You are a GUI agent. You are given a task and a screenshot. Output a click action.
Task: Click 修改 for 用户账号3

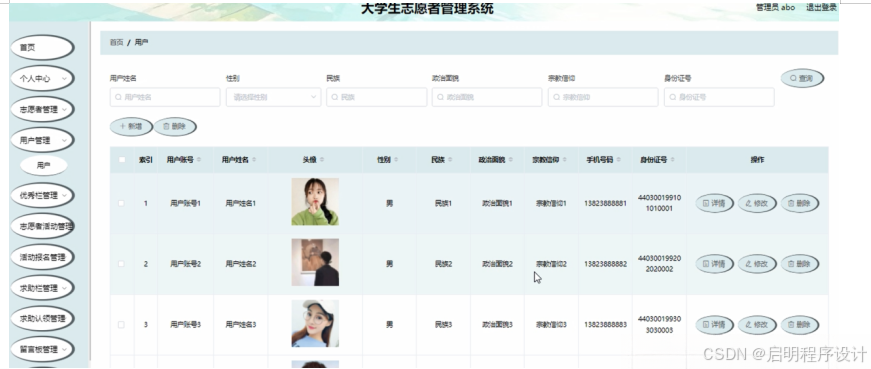coord(757,325)
